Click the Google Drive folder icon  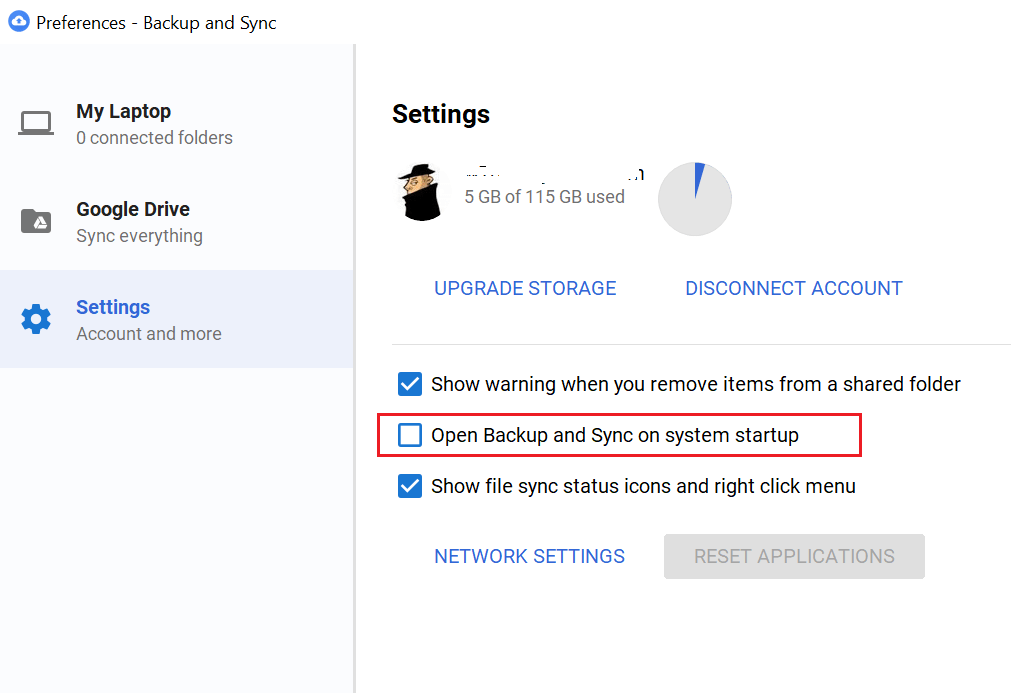point(36,221)
